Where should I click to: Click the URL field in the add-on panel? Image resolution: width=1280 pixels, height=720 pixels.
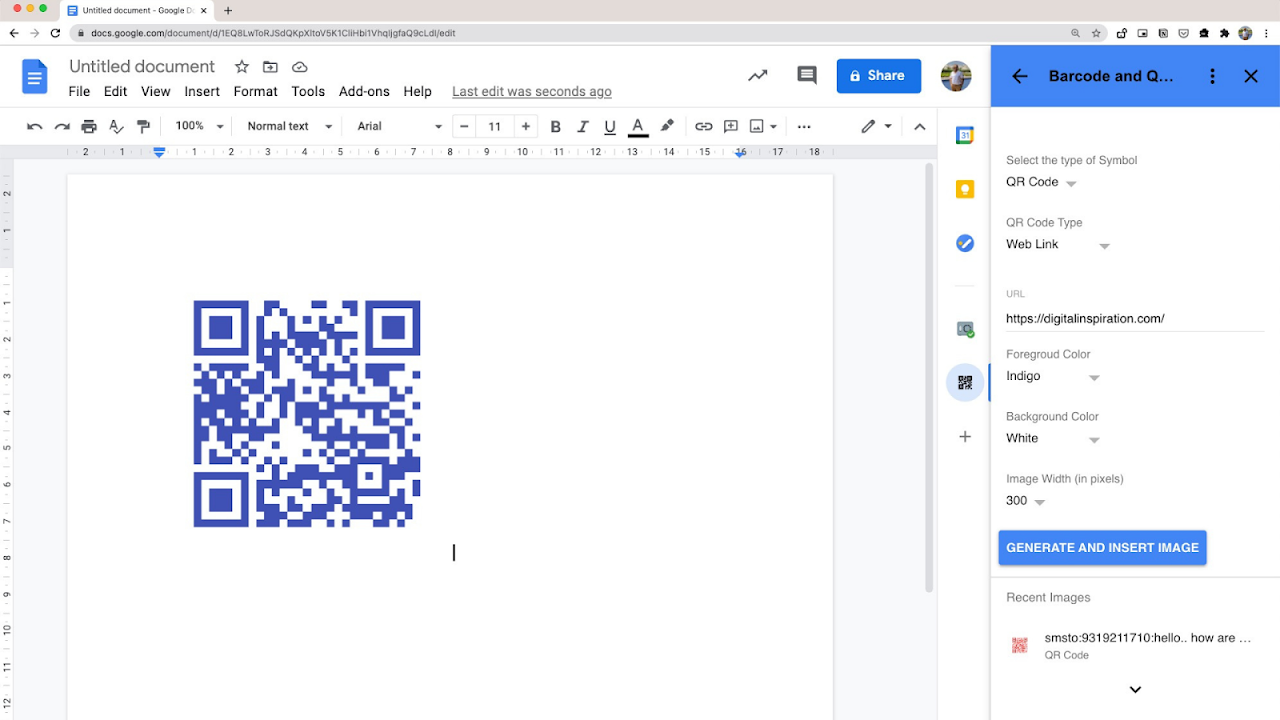click(x=1135, y=319)
